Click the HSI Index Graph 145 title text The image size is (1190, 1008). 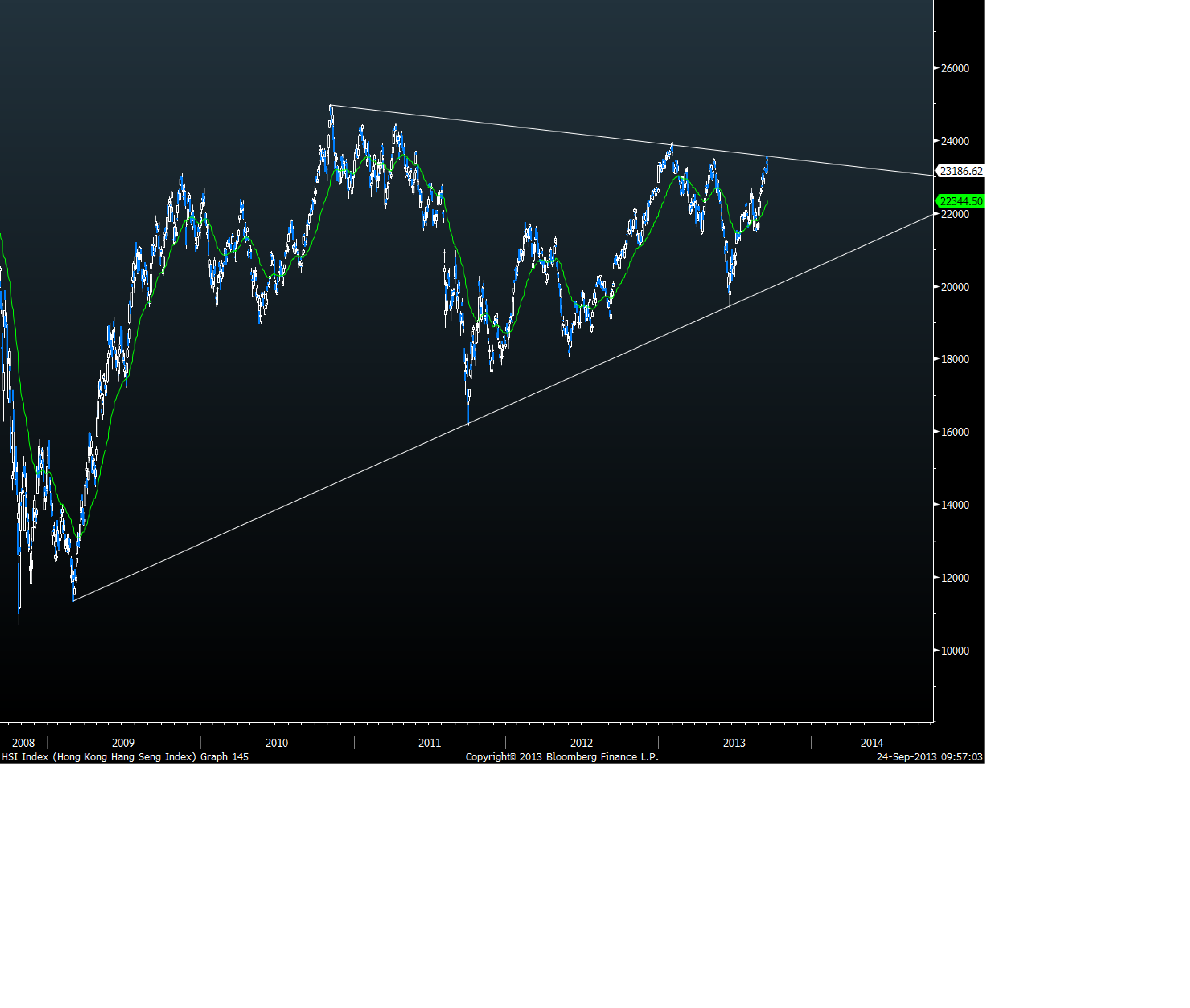click(125, 757)
